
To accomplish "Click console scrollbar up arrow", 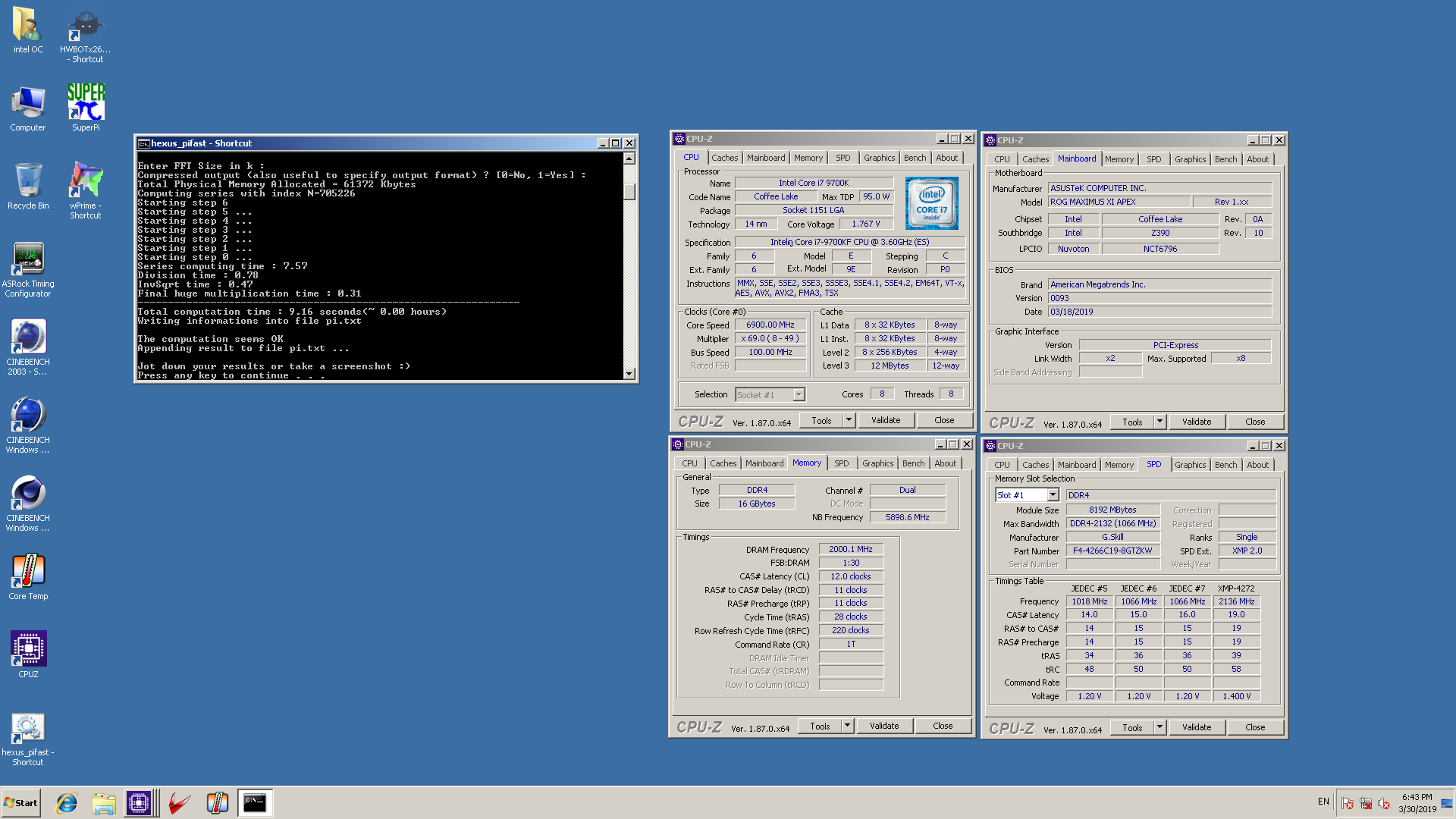I will (629, 158).
